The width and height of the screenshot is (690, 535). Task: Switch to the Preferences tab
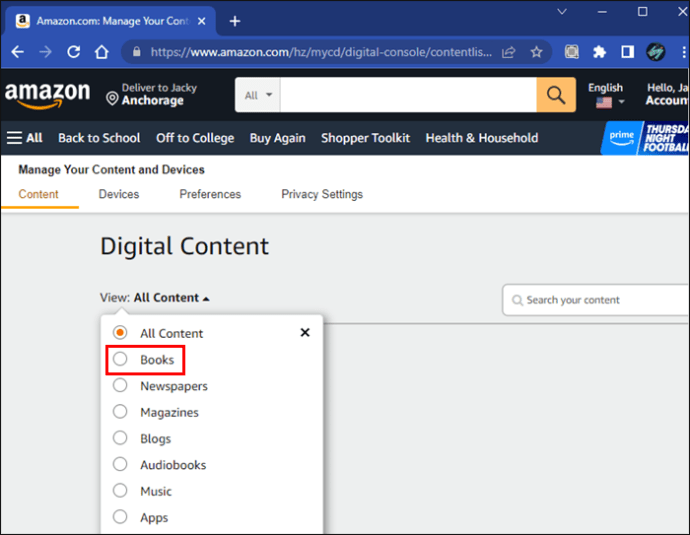(210, 194)
